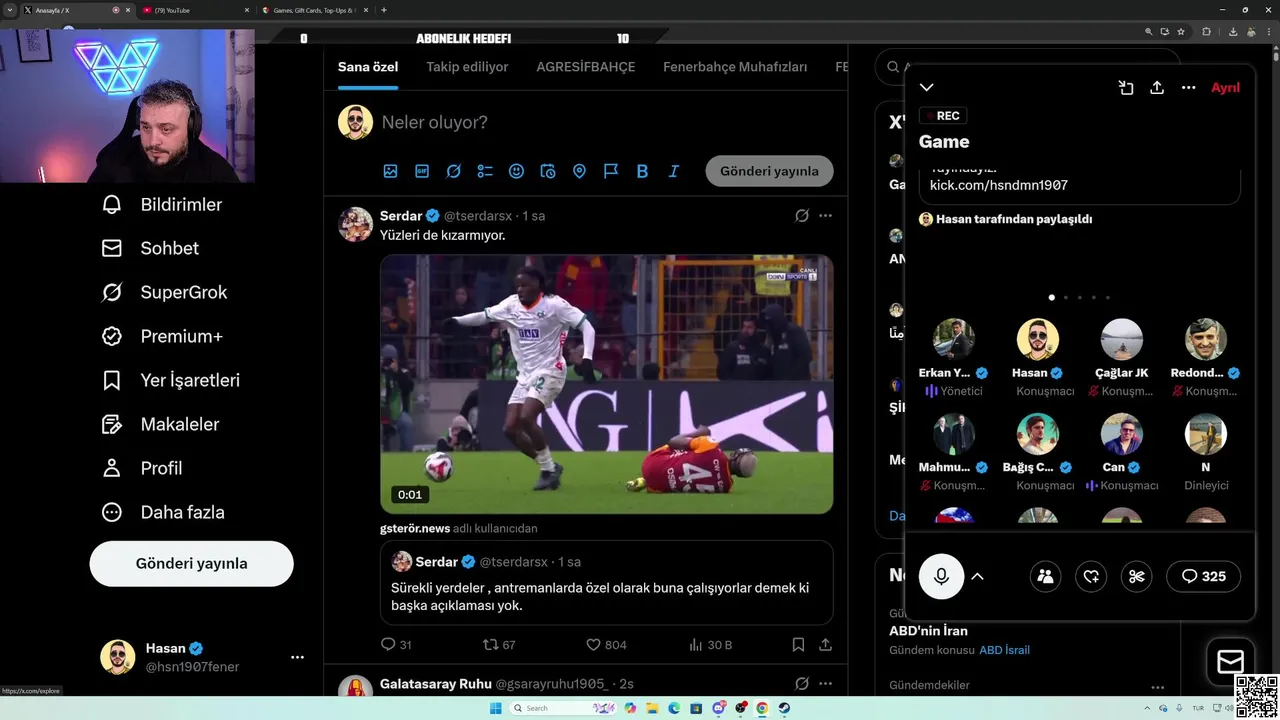Open the messages drawer envelope

(1230, 661)
